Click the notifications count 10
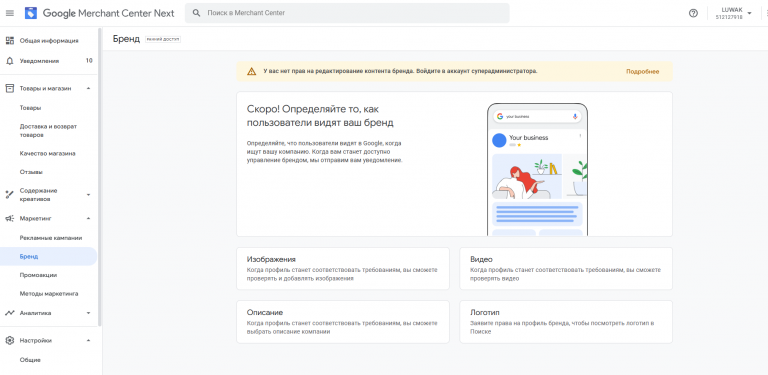The width and height of the screenshot is (768, 375). click(89, 61)
